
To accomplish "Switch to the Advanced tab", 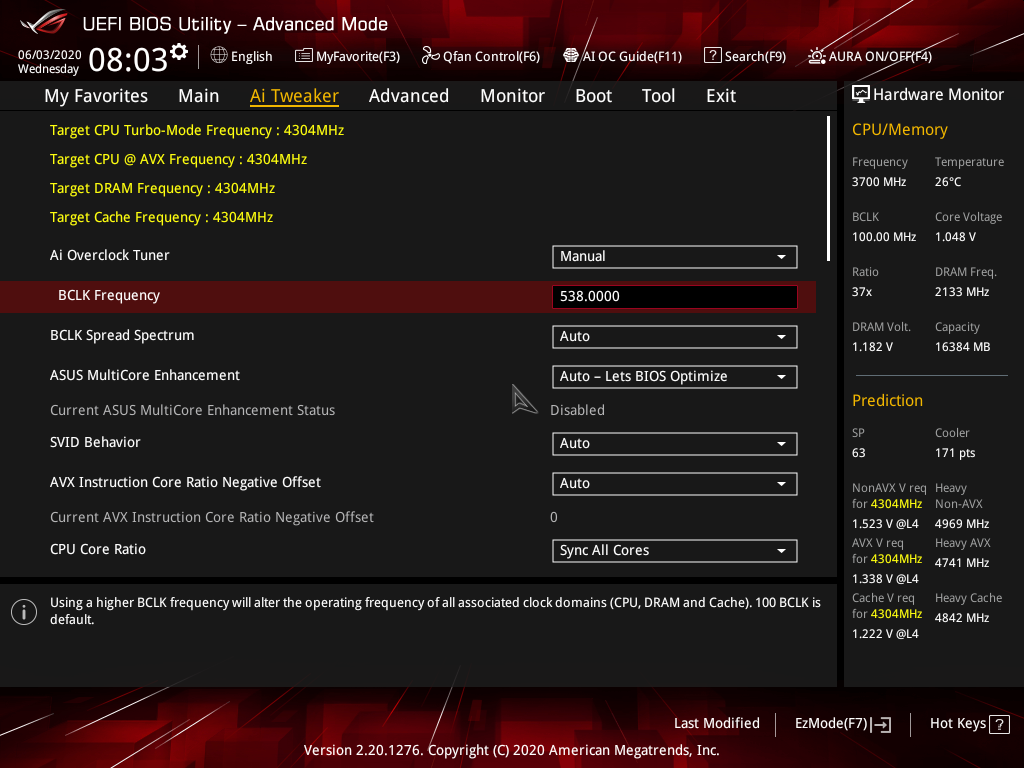I will pos(409,95).
